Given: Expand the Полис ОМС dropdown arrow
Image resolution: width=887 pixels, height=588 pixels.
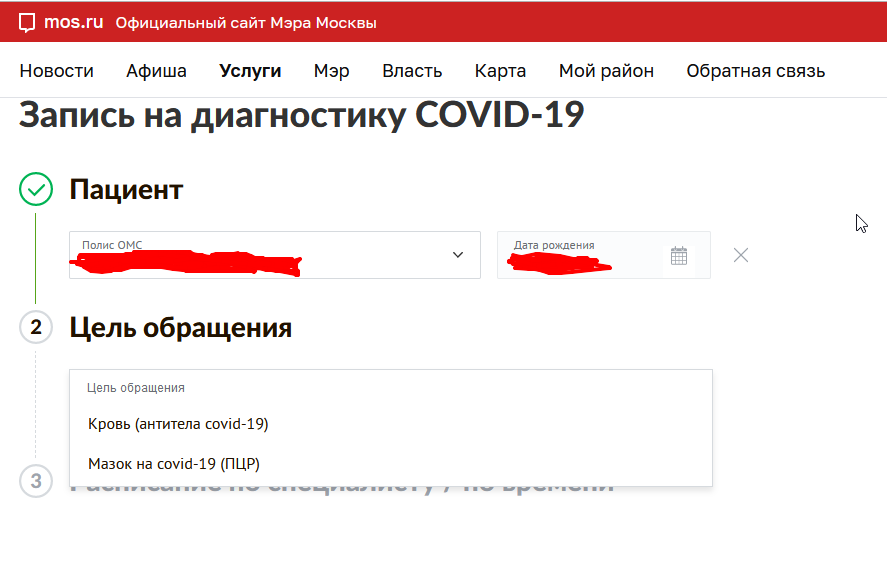Looking at the screenshot, I should (x=458, y=255).
